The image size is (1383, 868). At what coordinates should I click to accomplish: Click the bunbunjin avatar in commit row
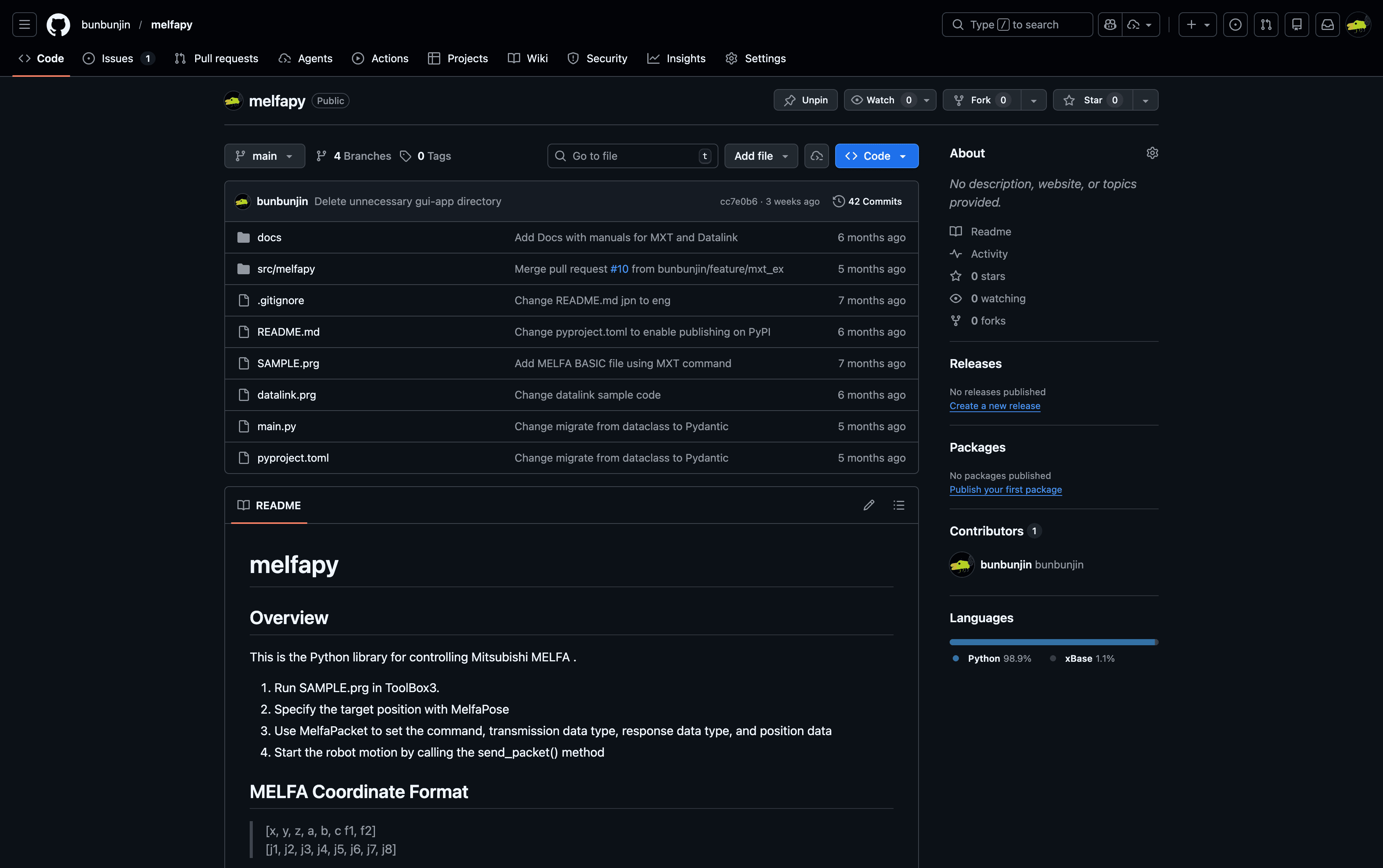tap(242, 202)
